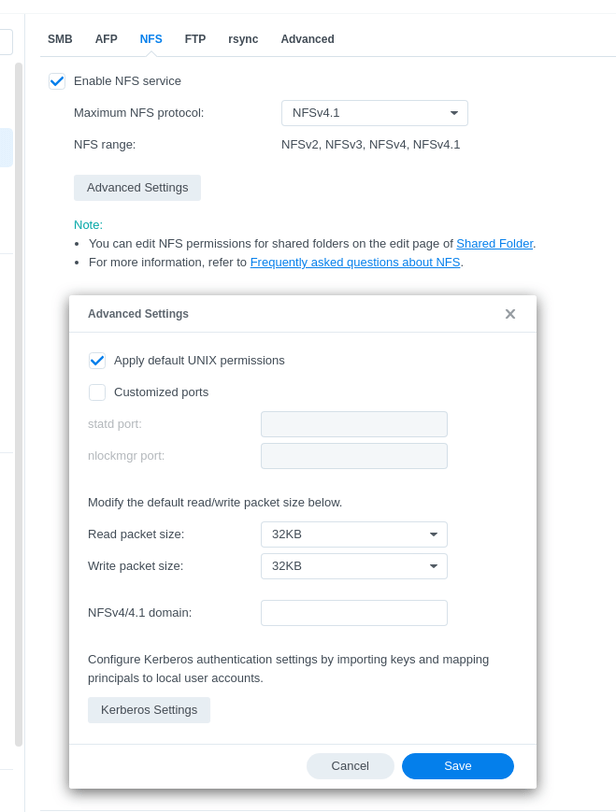Enable Customized ports checkbox
The image size is (616, 812).
pyautogui.click(x=97, y=392)
